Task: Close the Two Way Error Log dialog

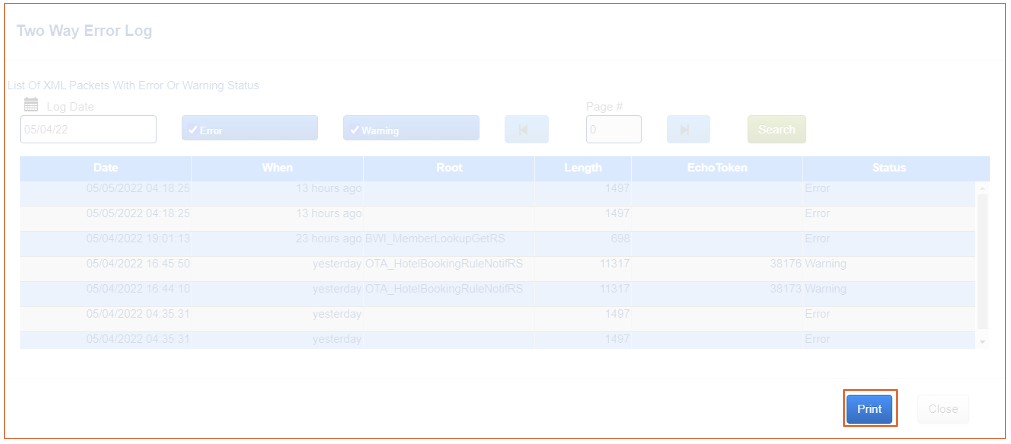Action: pos(942,409)
